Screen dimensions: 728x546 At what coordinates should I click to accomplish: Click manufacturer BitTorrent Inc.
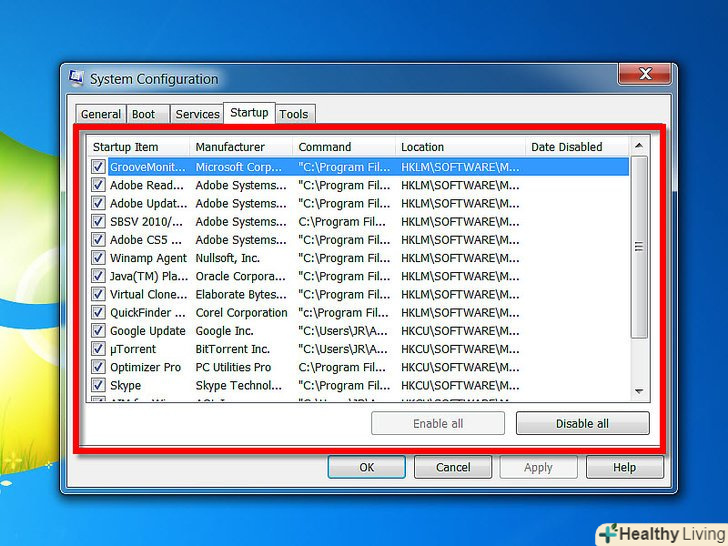233,349
